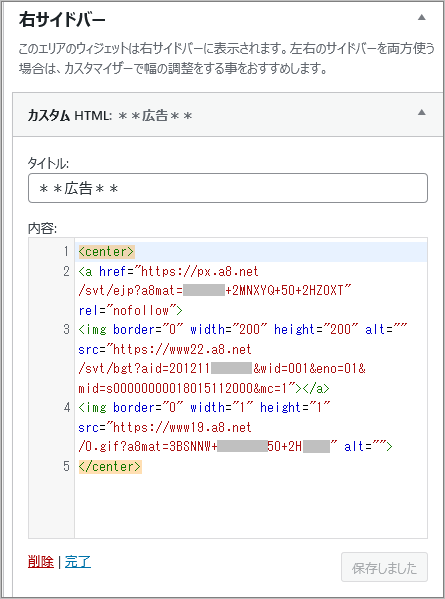Viewport: 445px width, 599px height.
Task: Click line number 3 in gutter
Action: pos(66,329)
